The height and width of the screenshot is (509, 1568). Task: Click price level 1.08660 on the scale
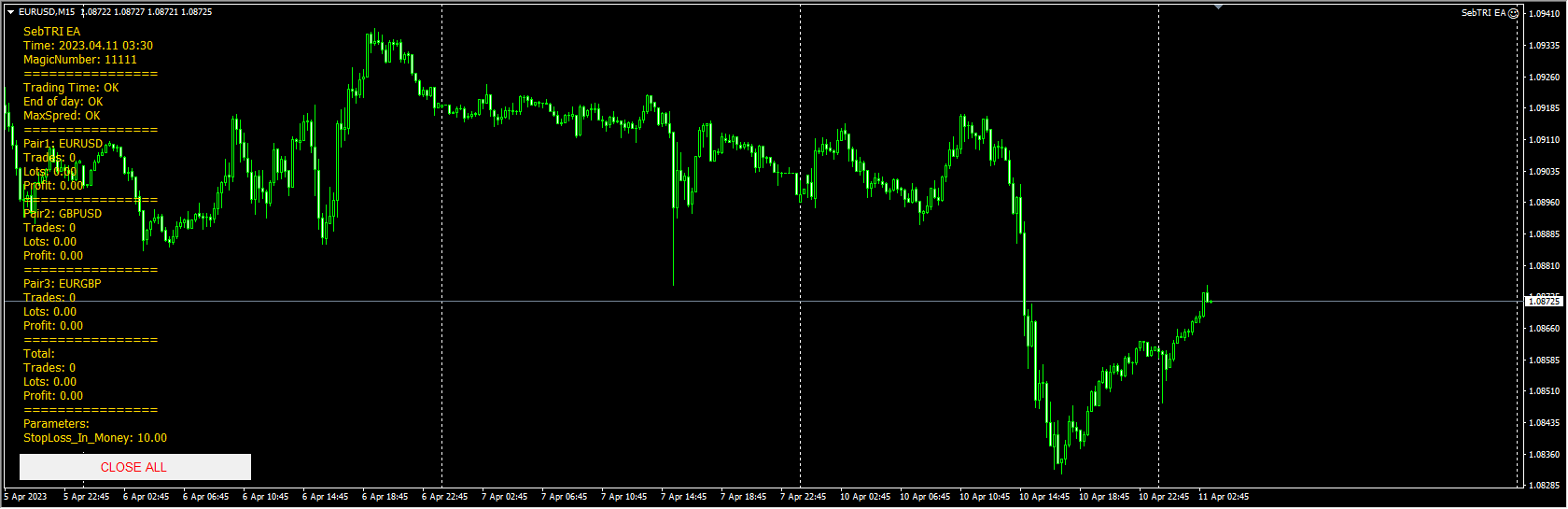pos(1544,329)
